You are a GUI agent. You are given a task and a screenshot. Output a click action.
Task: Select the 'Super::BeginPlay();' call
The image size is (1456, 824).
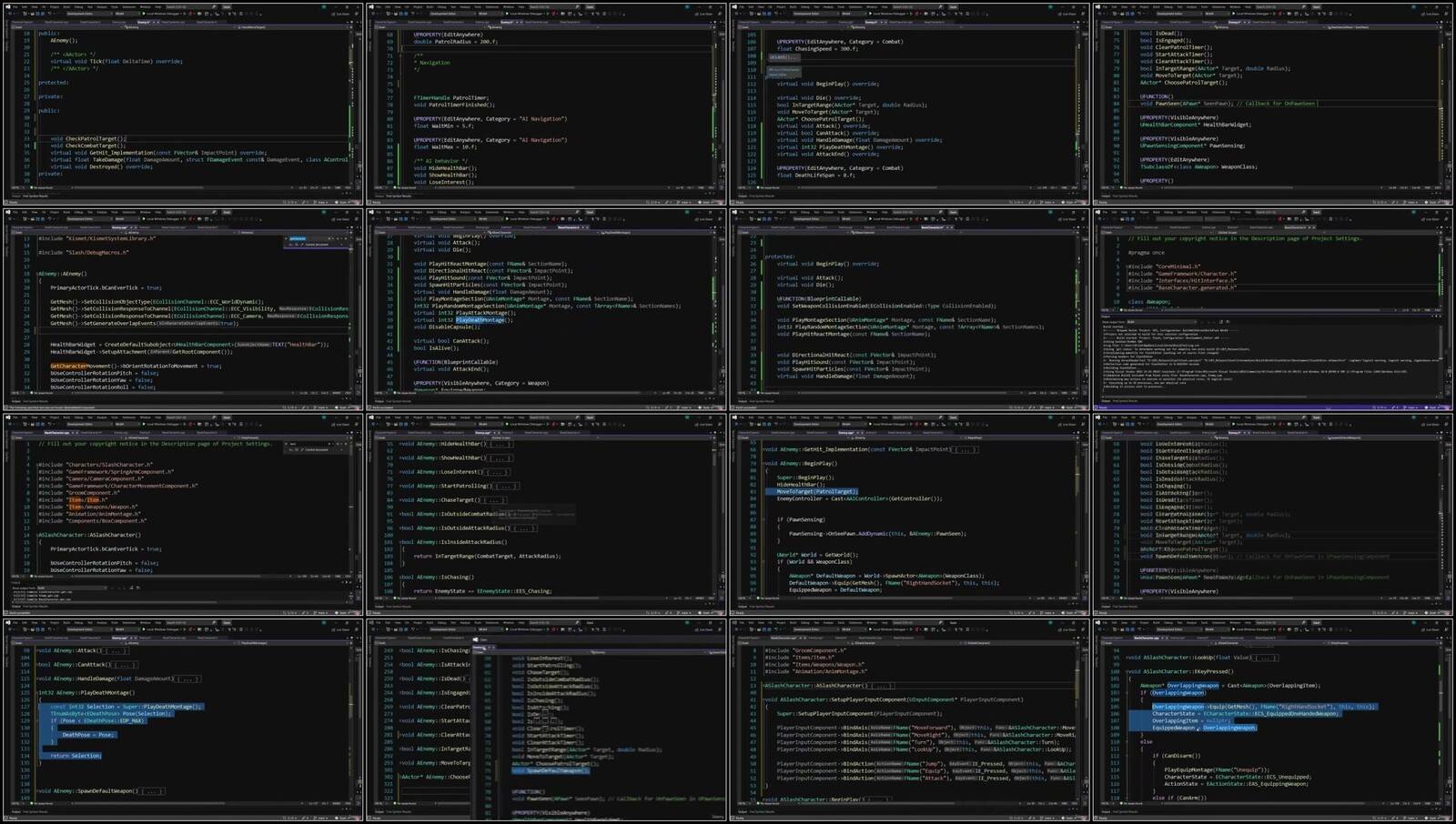pyautogui.click(x=804, y=477)
